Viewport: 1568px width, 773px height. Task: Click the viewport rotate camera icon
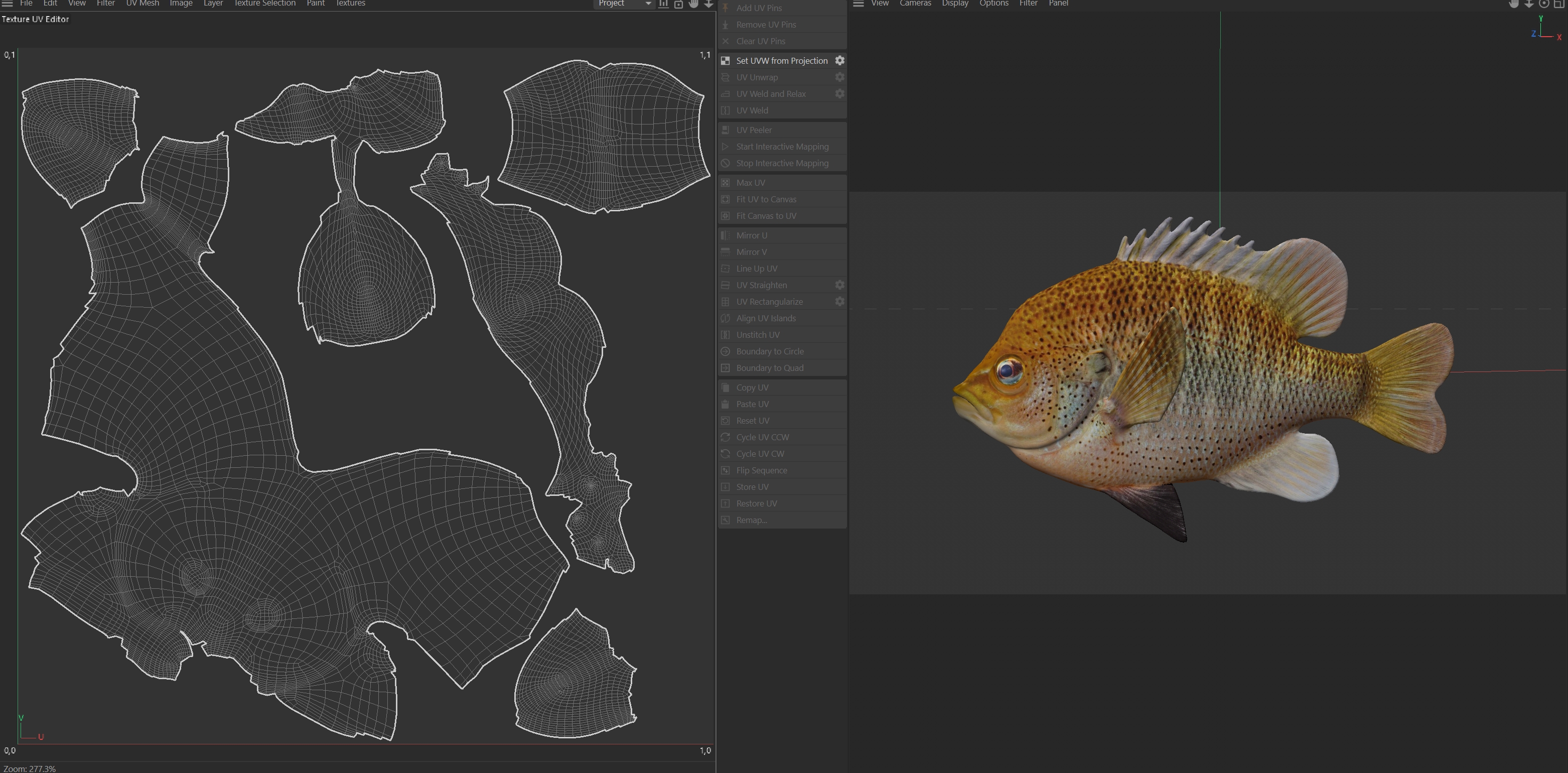click(x=1543, y=4)
